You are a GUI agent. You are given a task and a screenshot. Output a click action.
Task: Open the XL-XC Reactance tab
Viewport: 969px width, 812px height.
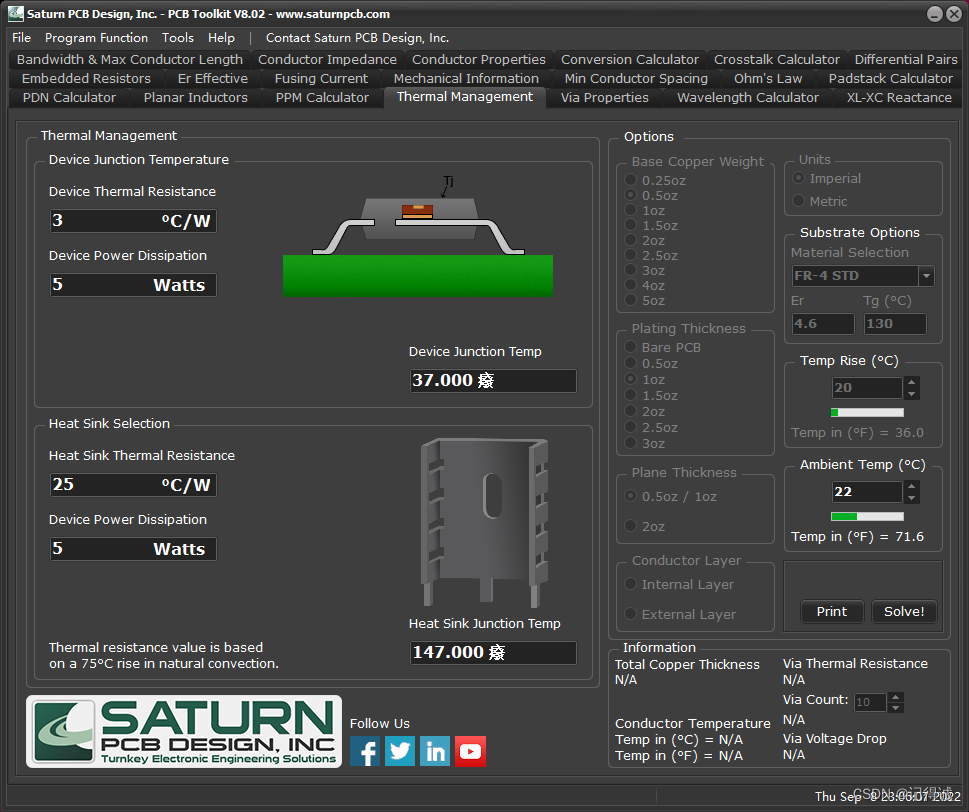pyautogui.click(x=899, y=98)
